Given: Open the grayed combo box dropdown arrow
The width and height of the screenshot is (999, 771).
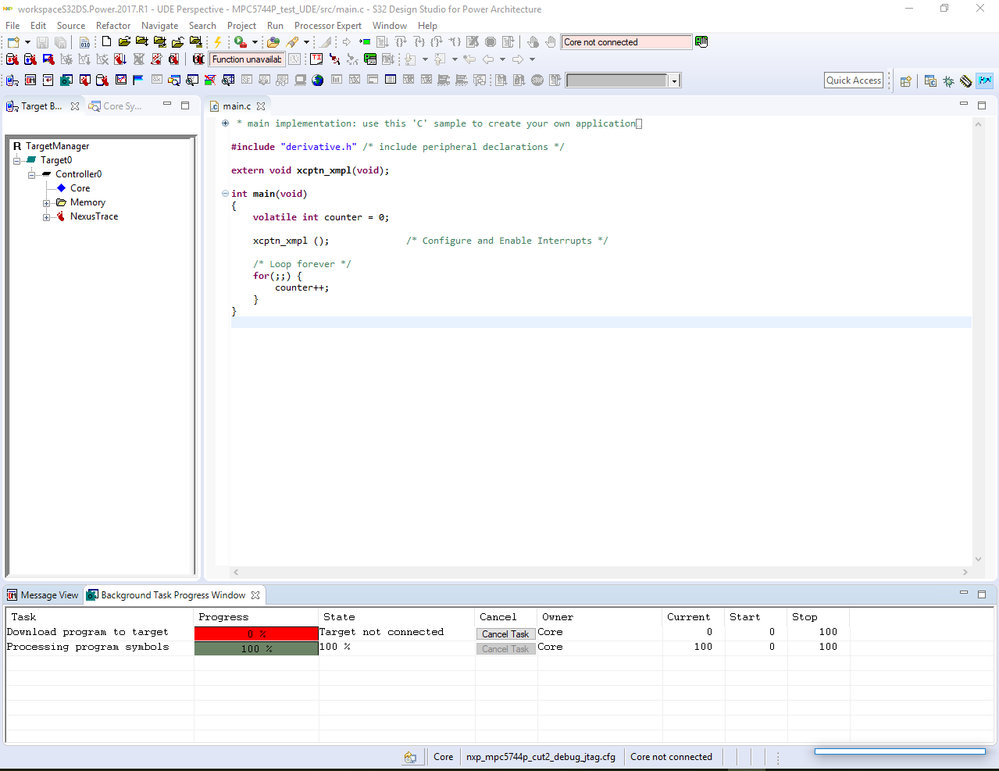Looking at the screenshot, I should click(x=675, y=81).
